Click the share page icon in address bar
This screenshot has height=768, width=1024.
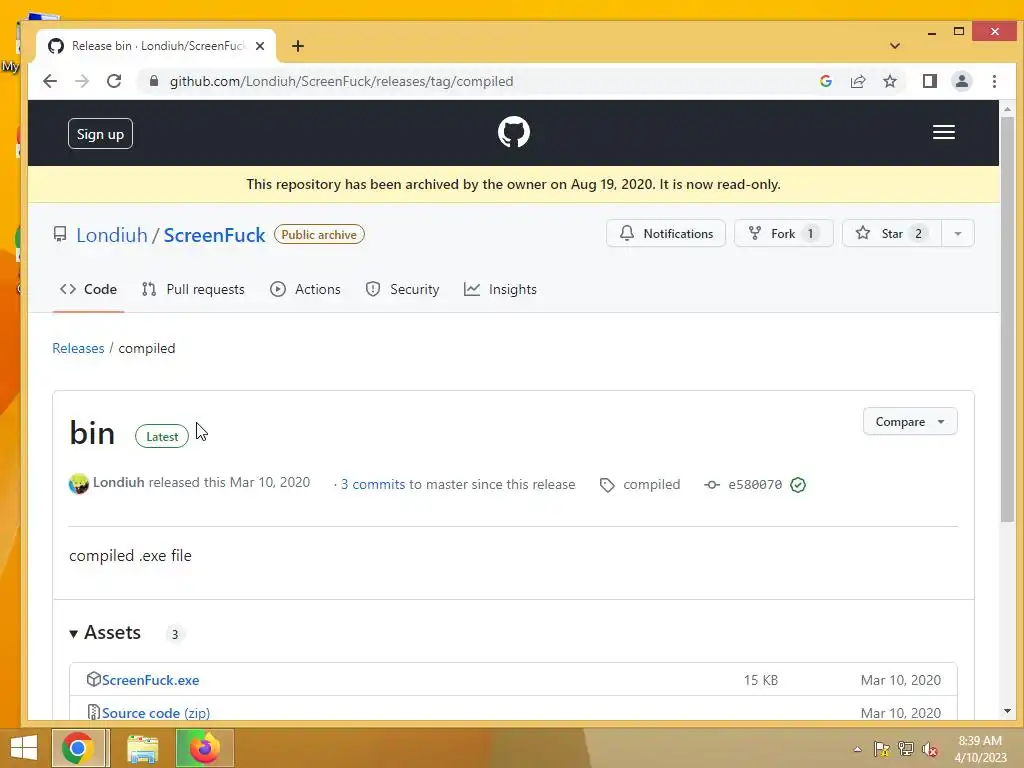(x=857, y=81)
